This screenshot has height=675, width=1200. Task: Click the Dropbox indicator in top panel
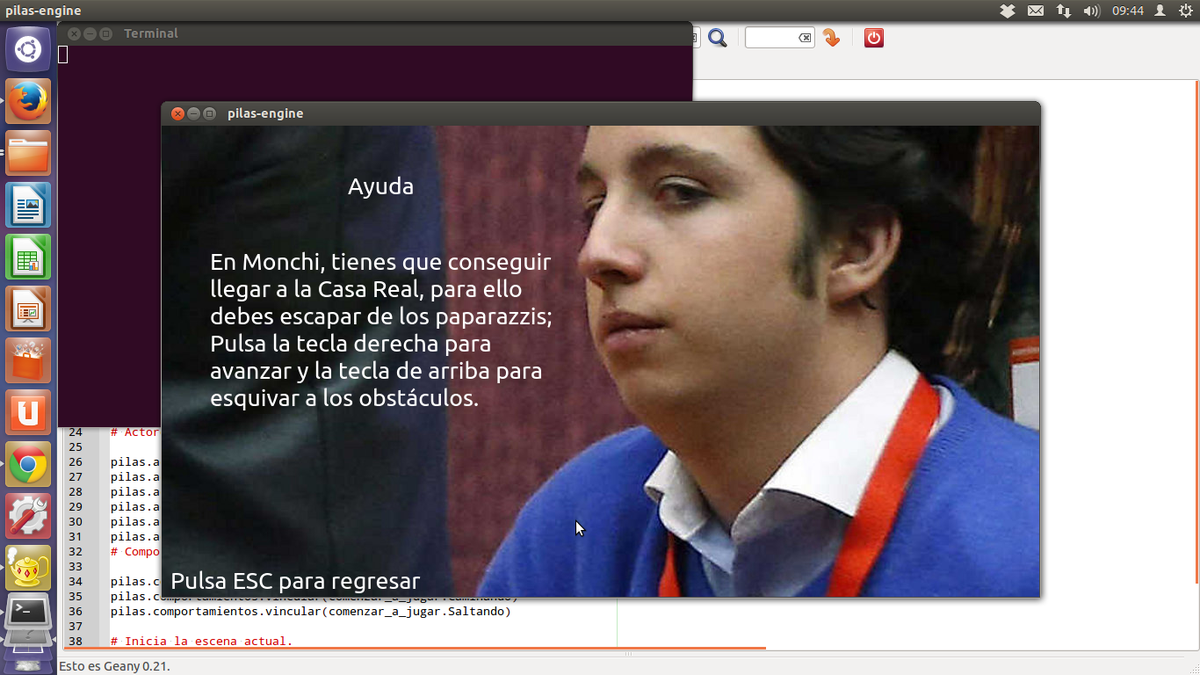pyautogui.click(x=1008, y=11)
